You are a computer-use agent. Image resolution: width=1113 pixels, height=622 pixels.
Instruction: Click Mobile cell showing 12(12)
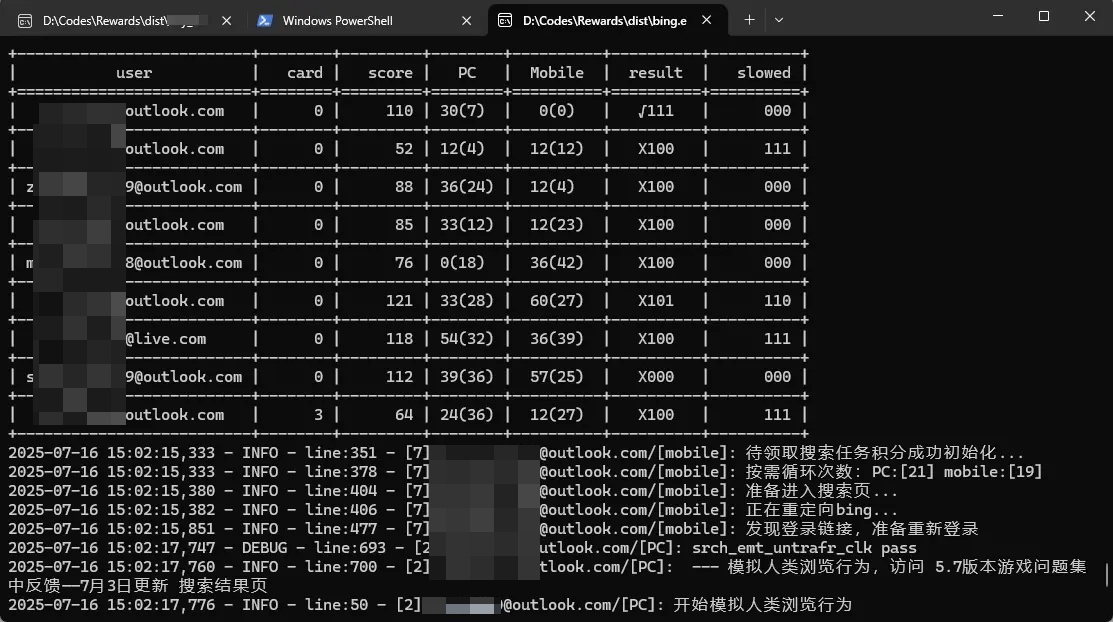[556, 148]
